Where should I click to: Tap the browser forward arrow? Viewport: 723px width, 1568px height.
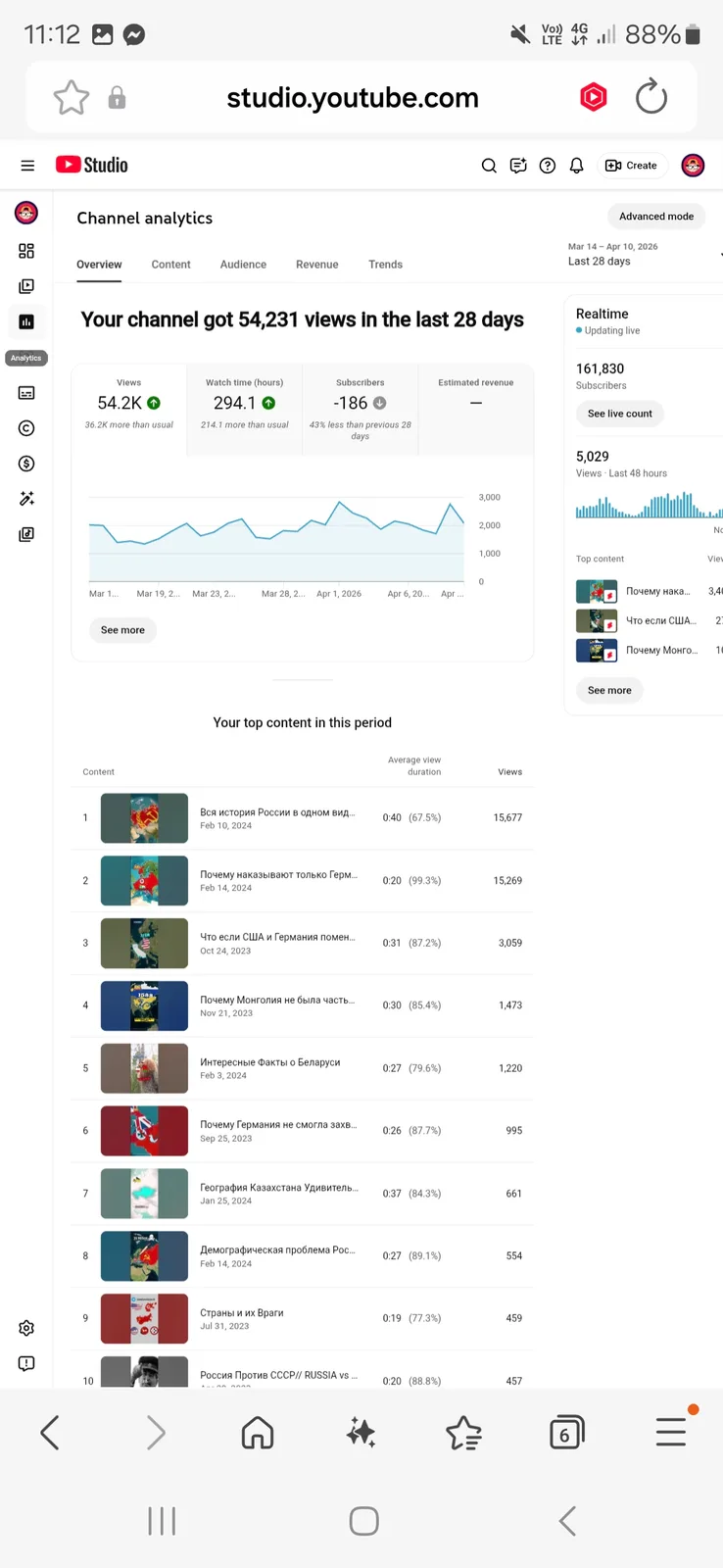click(x=156, y=1433)
